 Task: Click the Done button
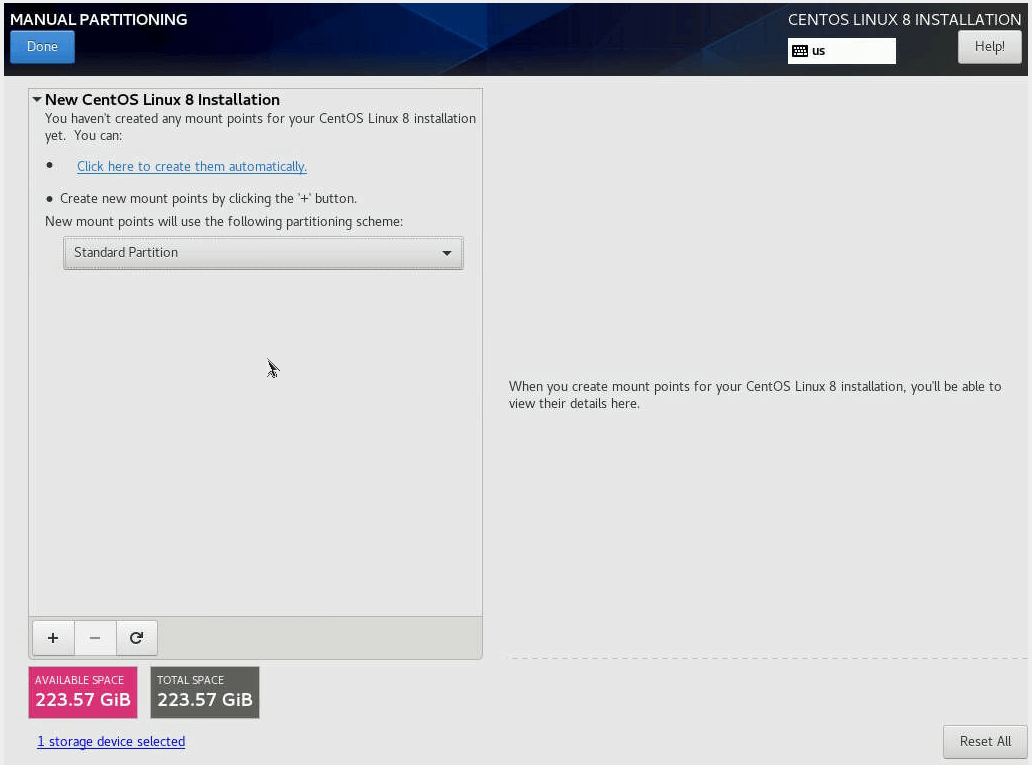(42, 47)
